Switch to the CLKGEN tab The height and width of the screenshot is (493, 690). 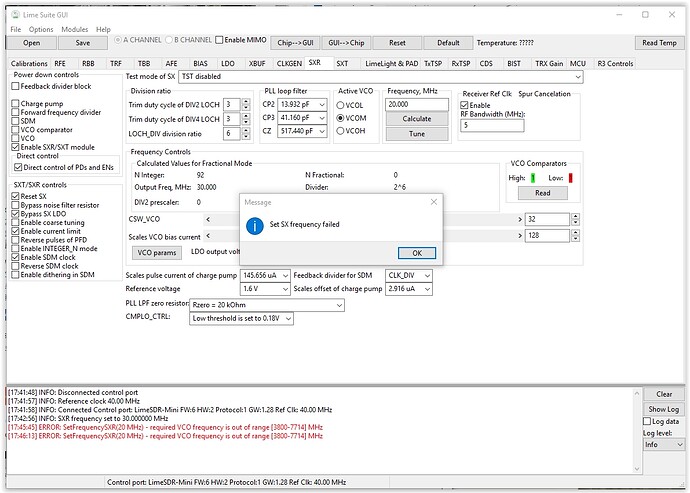287,63
